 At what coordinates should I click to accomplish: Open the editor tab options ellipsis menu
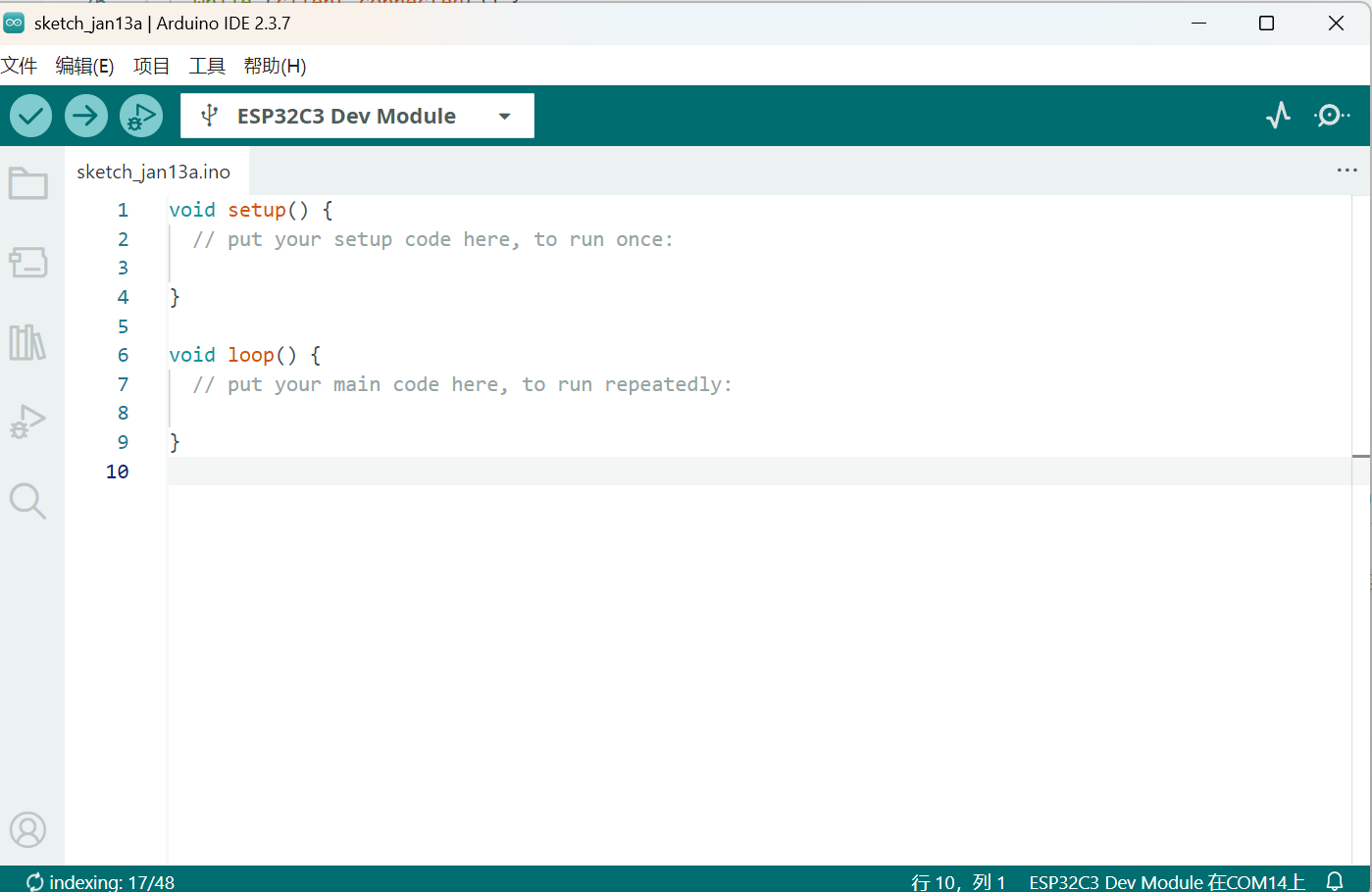pos(1347,171)
